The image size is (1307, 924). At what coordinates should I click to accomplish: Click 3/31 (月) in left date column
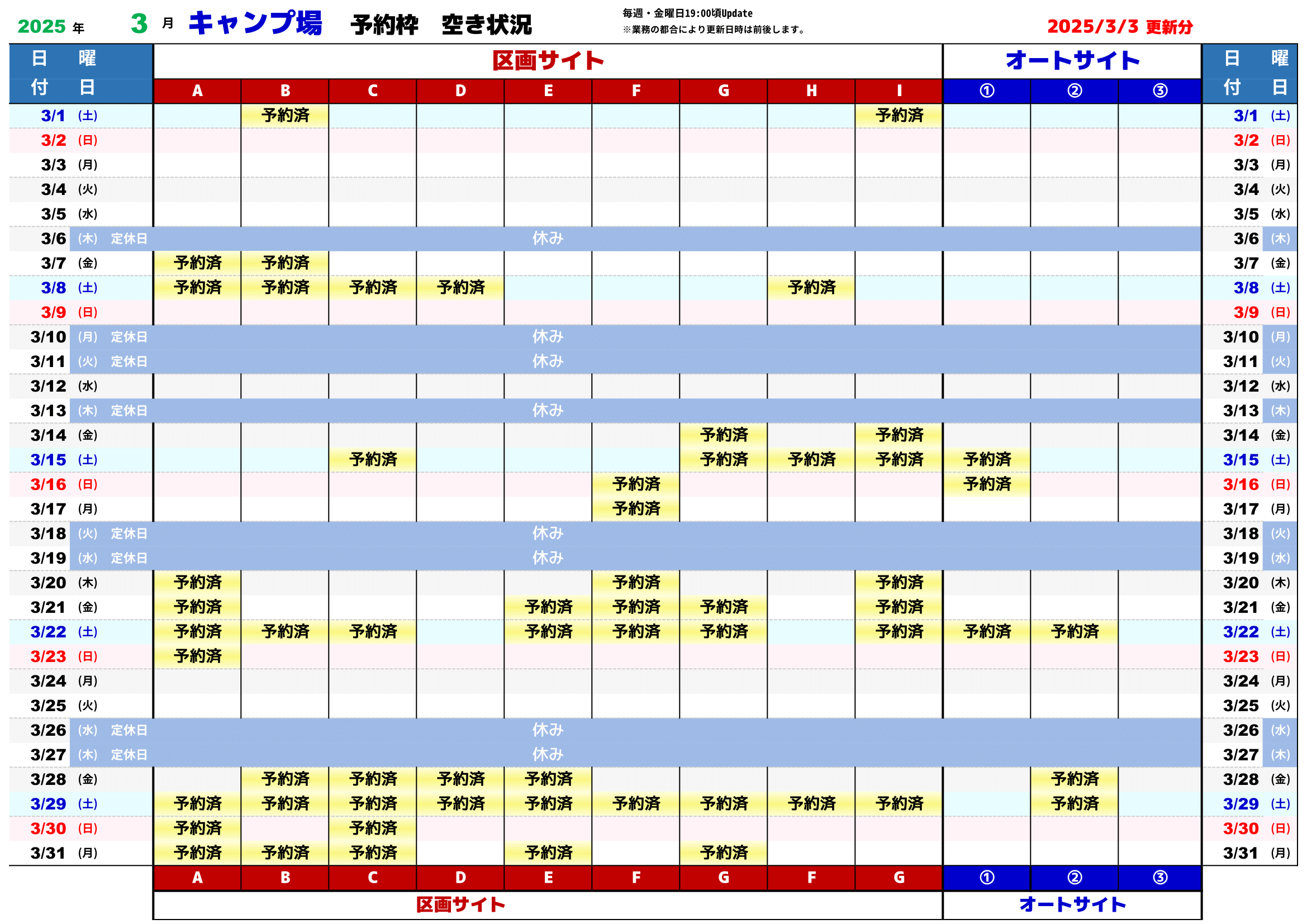[x=64, y=854]
